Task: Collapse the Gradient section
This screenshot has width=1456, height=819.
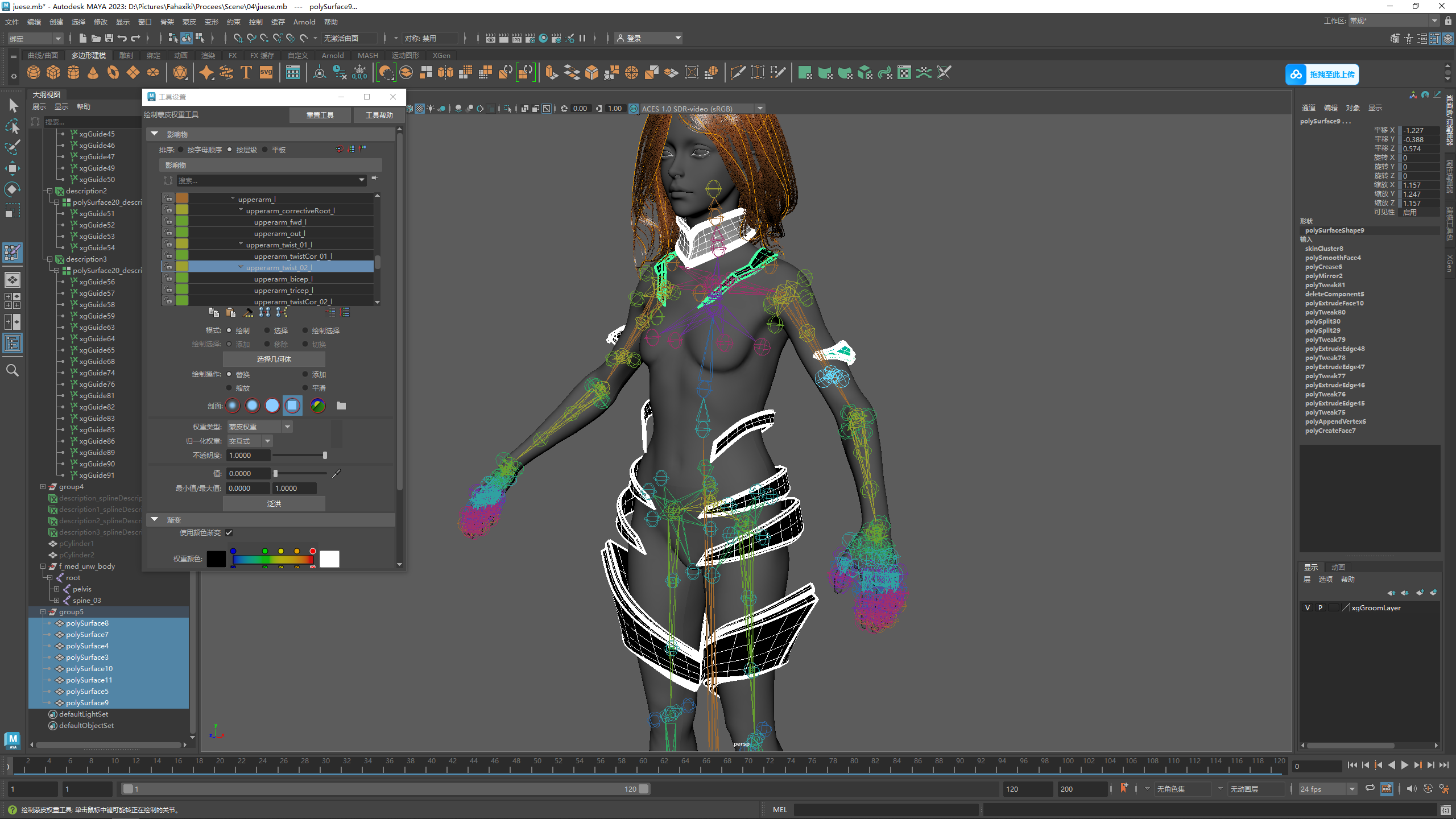Action: coord(154,520)
